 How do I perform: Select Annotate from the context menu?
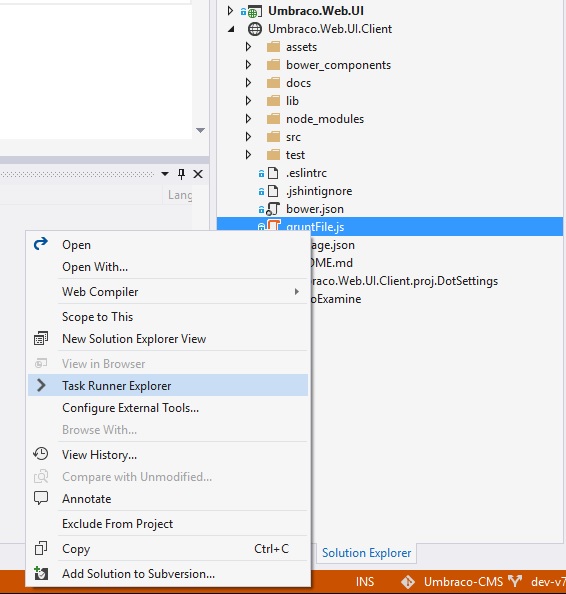(167, 499)
